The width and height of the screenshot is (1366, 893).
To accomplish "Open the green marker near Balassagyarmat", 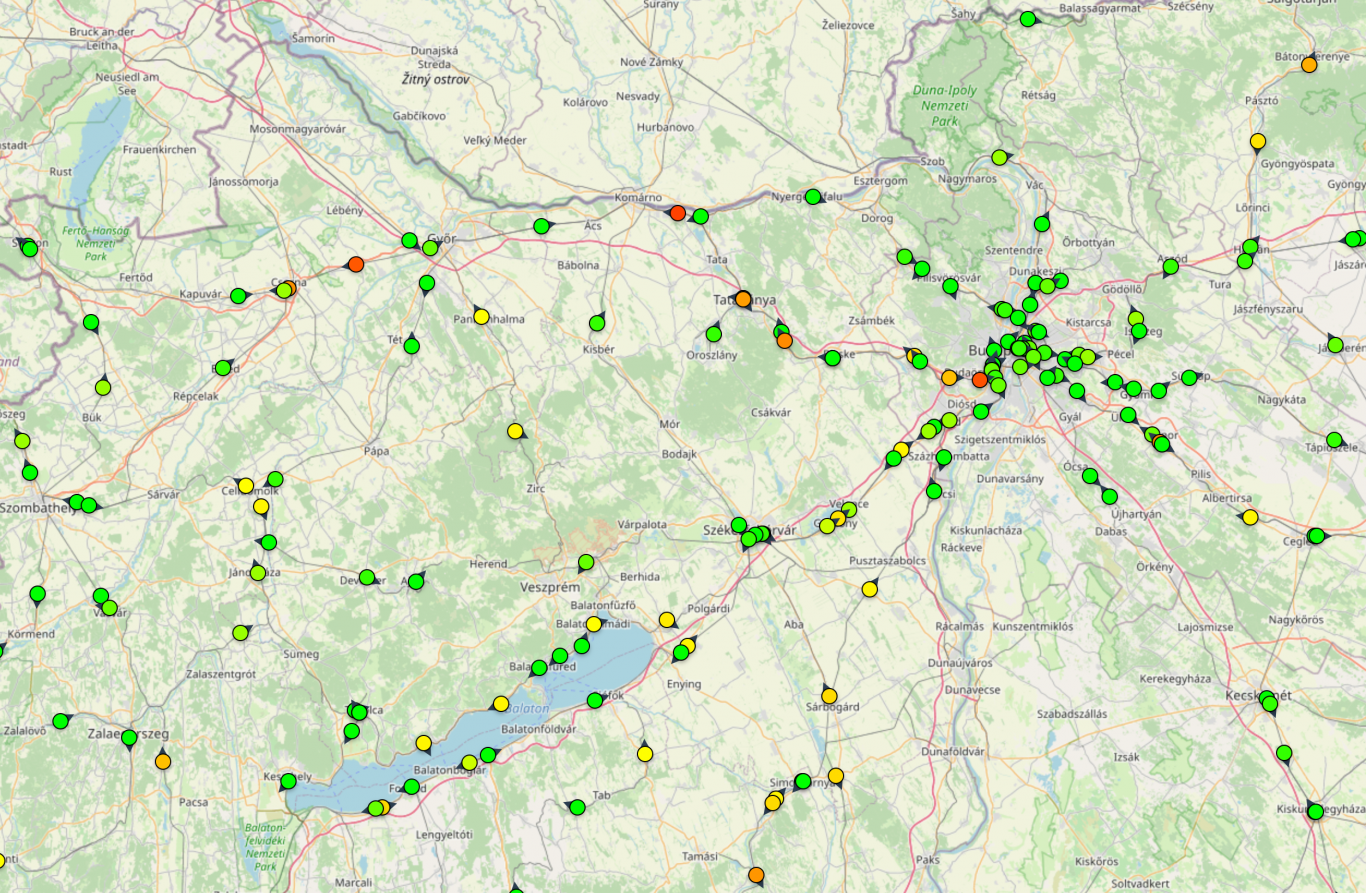I will (x=1028, y=19).
